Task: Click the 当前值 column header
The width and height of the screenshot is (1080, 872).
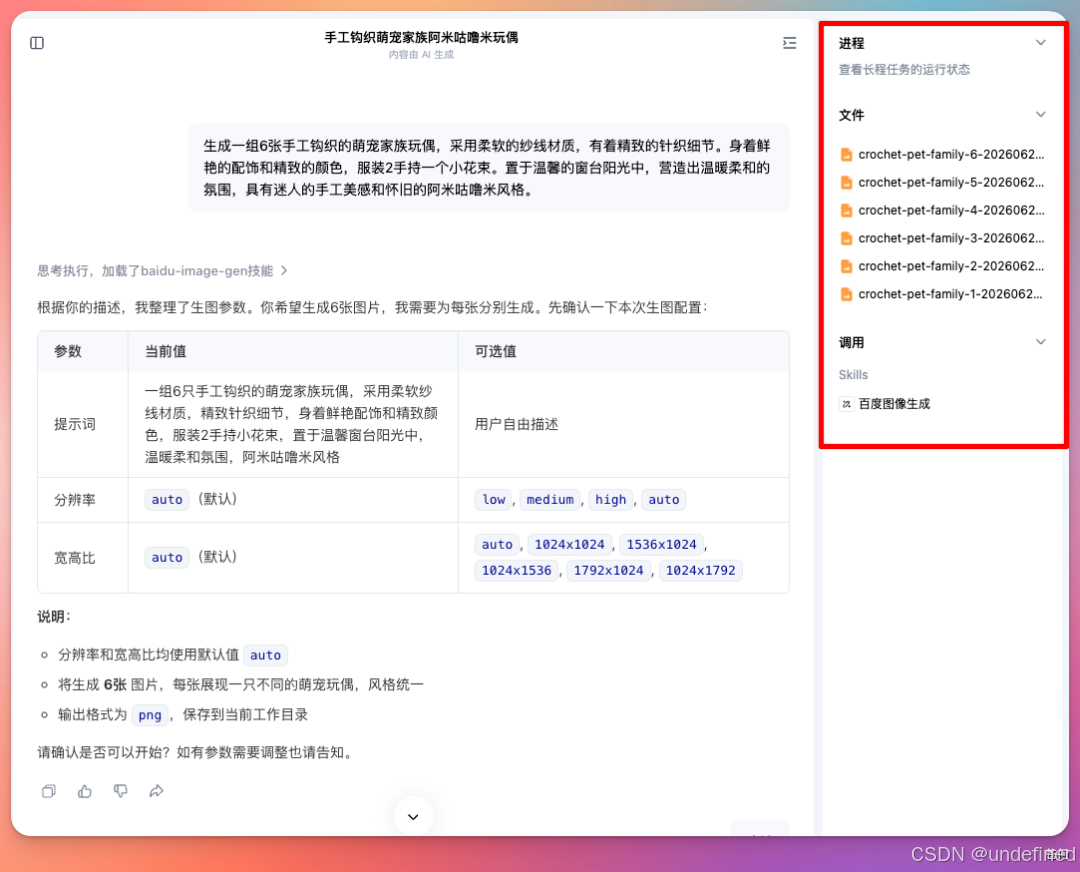Action: [x=165, y=351]
